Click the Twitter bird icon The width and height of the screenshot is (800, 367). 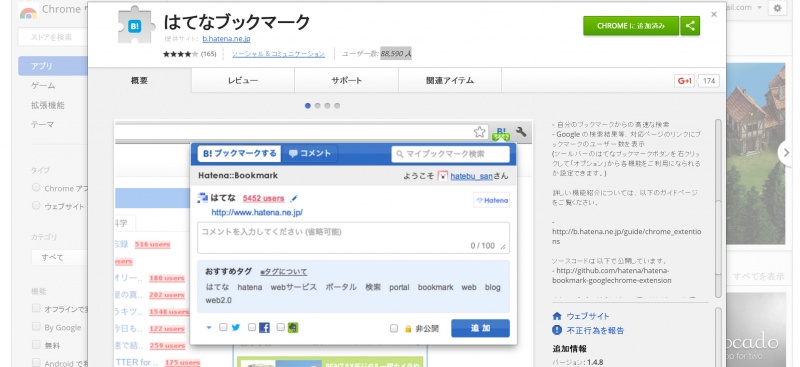pyautogui.click(x=235, y=328)
